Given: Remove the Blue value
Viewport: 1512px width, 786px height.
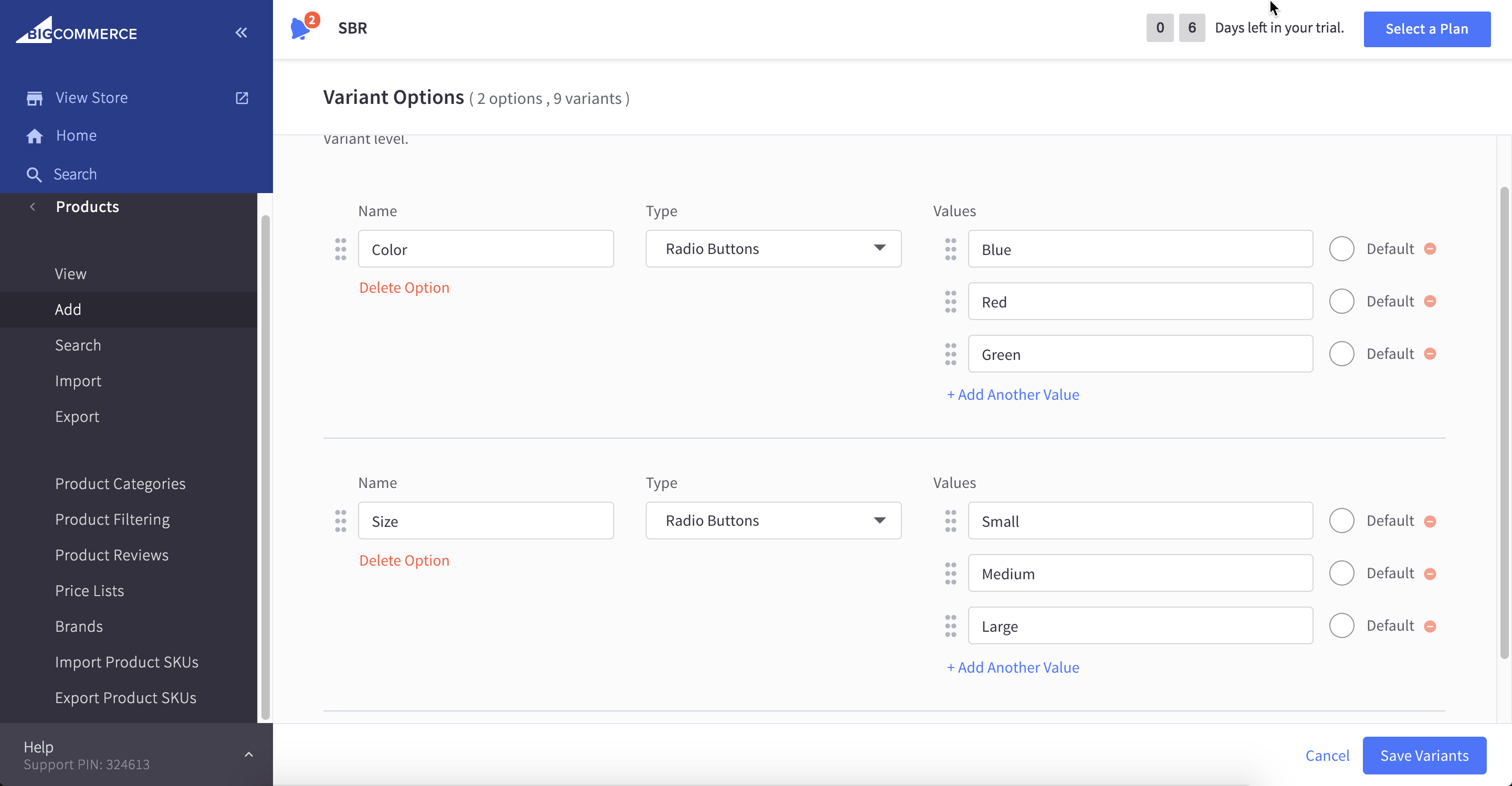Looking at the screenshot, I should click(1431, 249).
